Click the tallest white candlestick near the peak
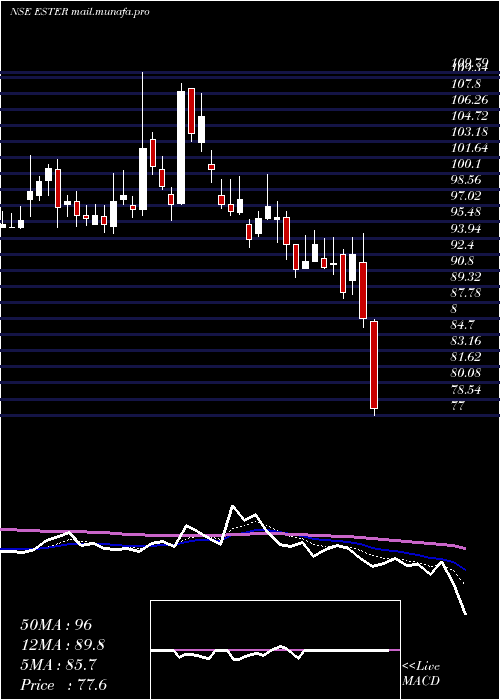500x700 pixels. pos(181,147)
